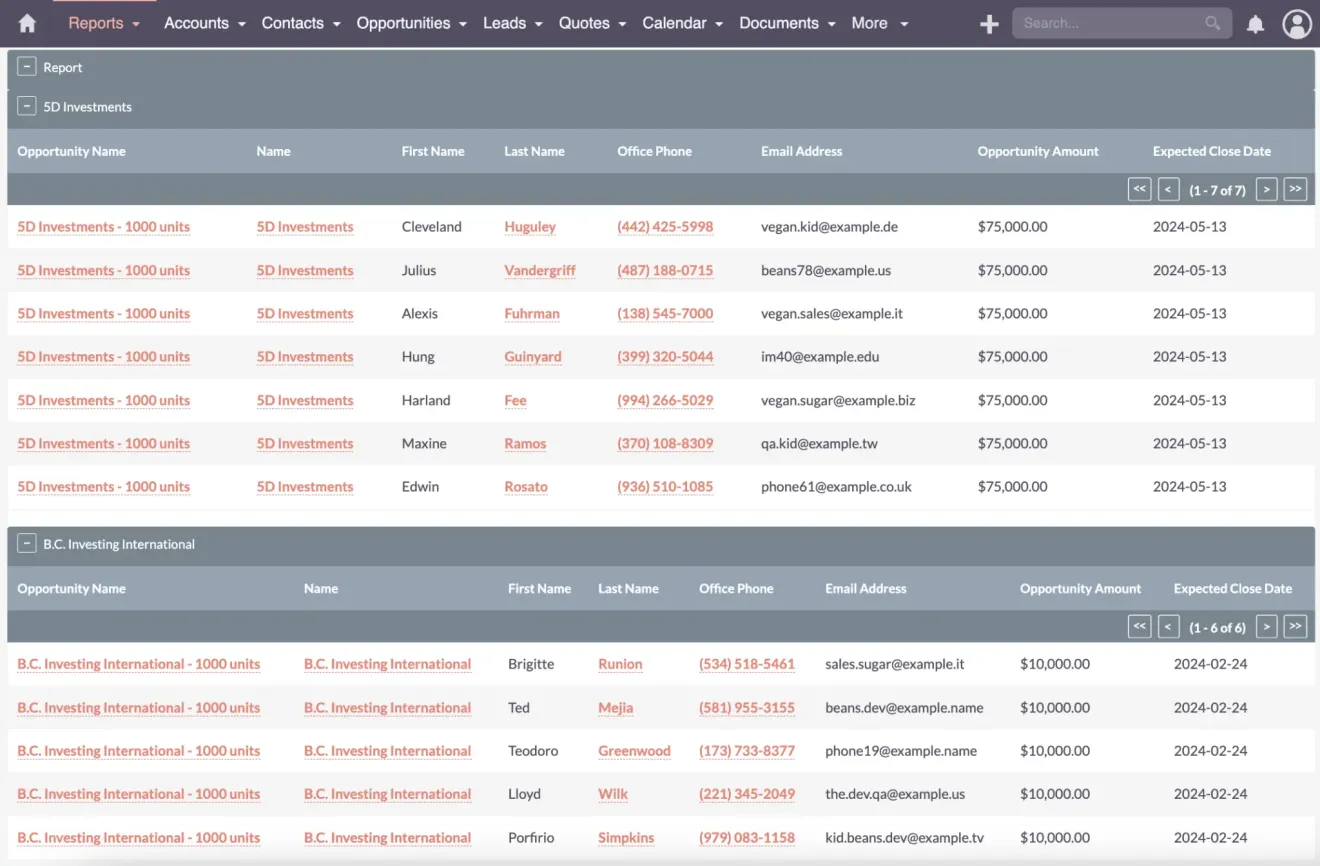
Task: Click the quick-create plus icon
Action: [989, 23]
